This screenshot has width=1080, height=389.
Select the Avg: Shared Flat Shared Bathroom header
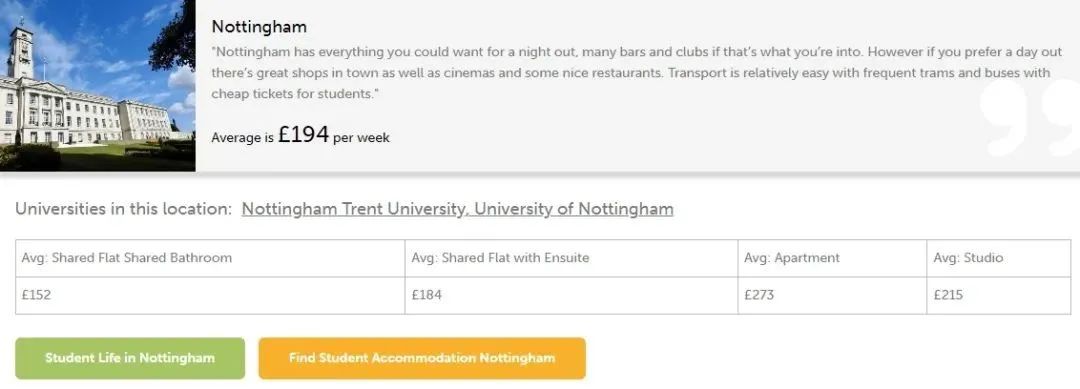coord(210,258)
